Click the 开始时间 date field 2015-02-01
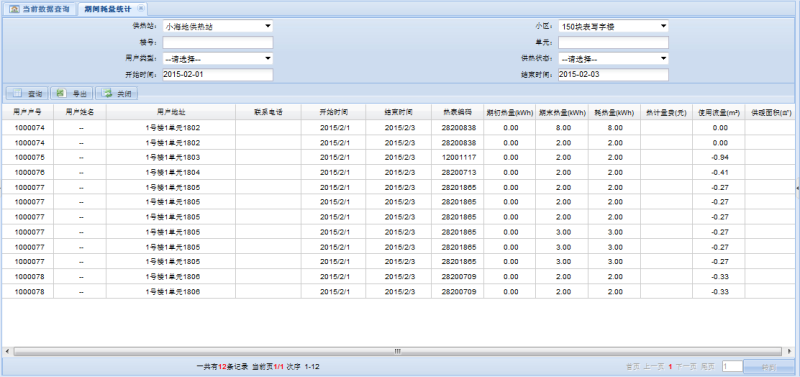The height and width of the screenshot is (377, 800). 218,74
